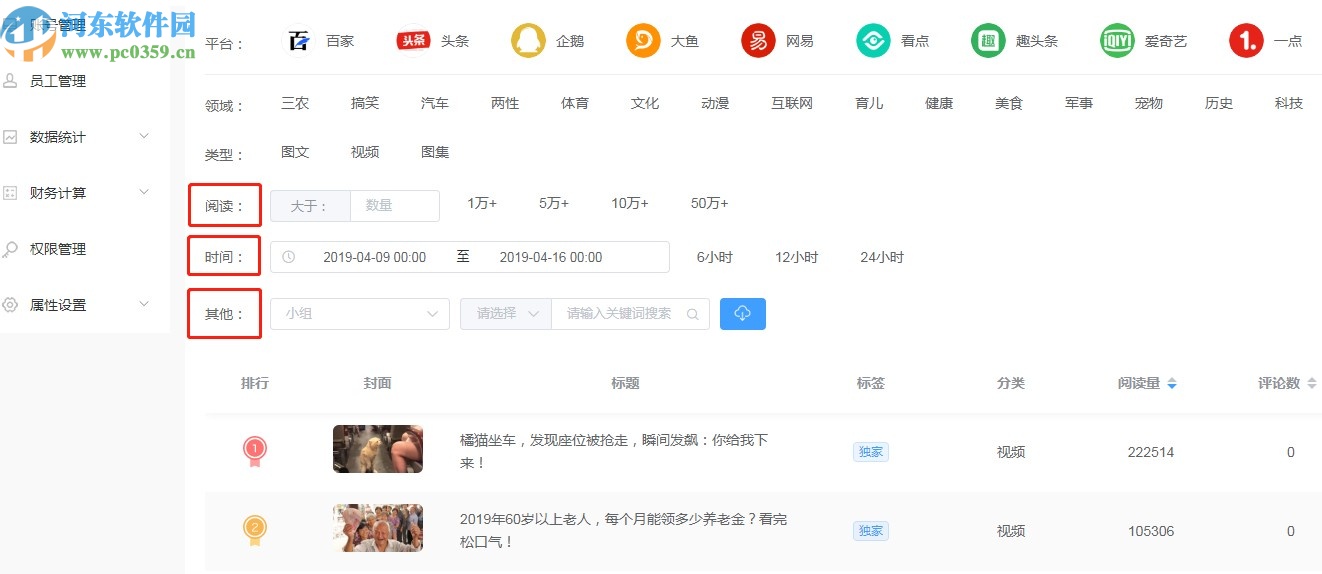Viewport: 1322px width, 574px height.
Task: Select the 图集 content type
Action: (435, 152)
